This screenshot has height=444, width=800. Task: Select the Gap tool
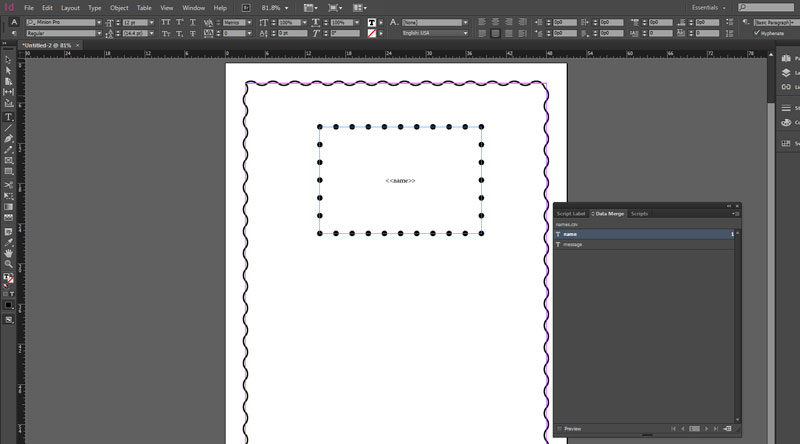tap(8, 92)
